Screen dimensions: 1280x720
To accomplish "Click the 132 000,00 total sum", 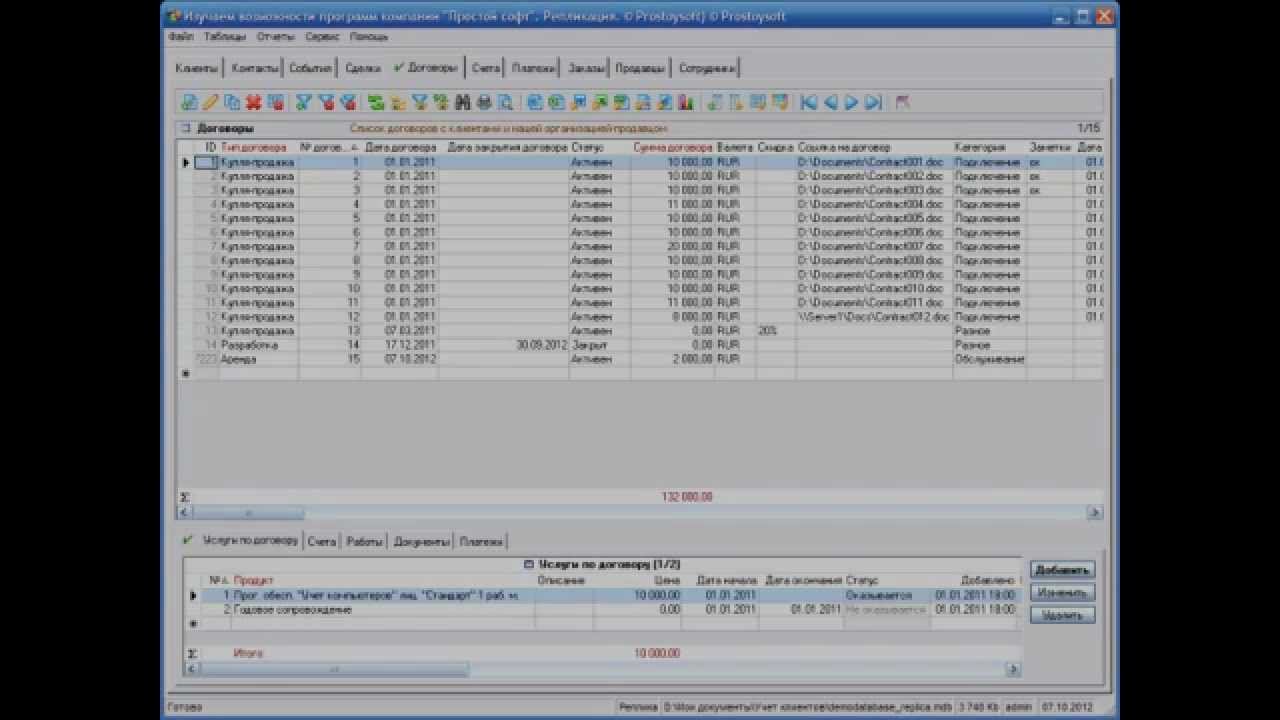I will pyautogui.click(x=687, y=497).
